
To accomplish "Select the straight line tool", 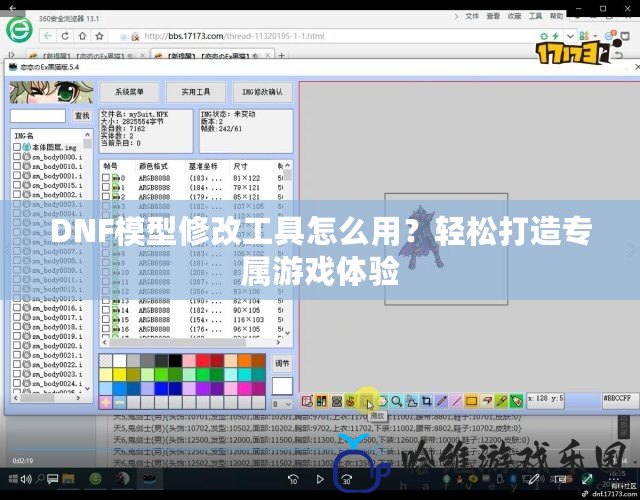I will point(456,402).
